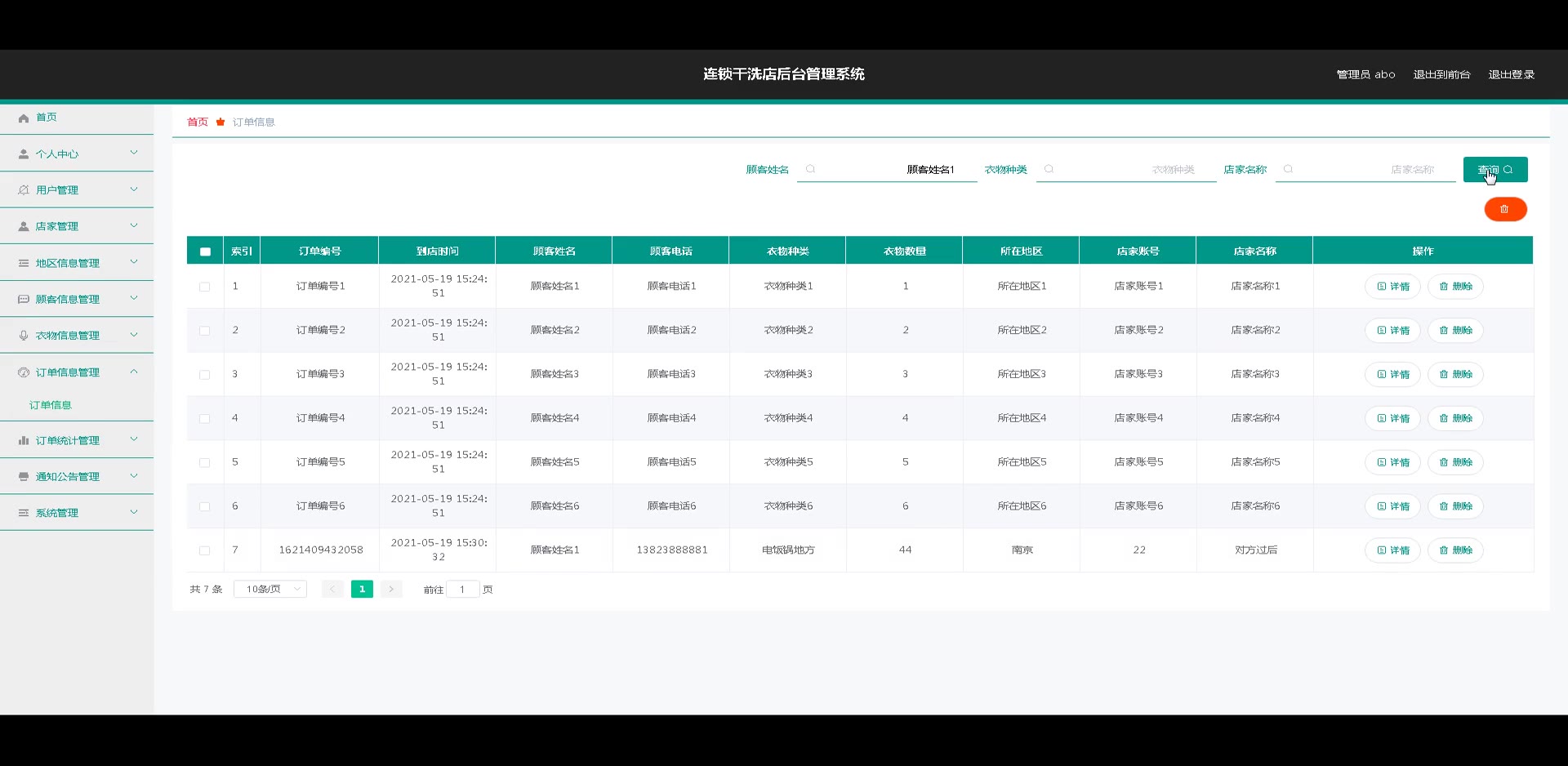Check the row for order 1621409432058
Screen dimensions: 1568x766
tap(205, 551)
